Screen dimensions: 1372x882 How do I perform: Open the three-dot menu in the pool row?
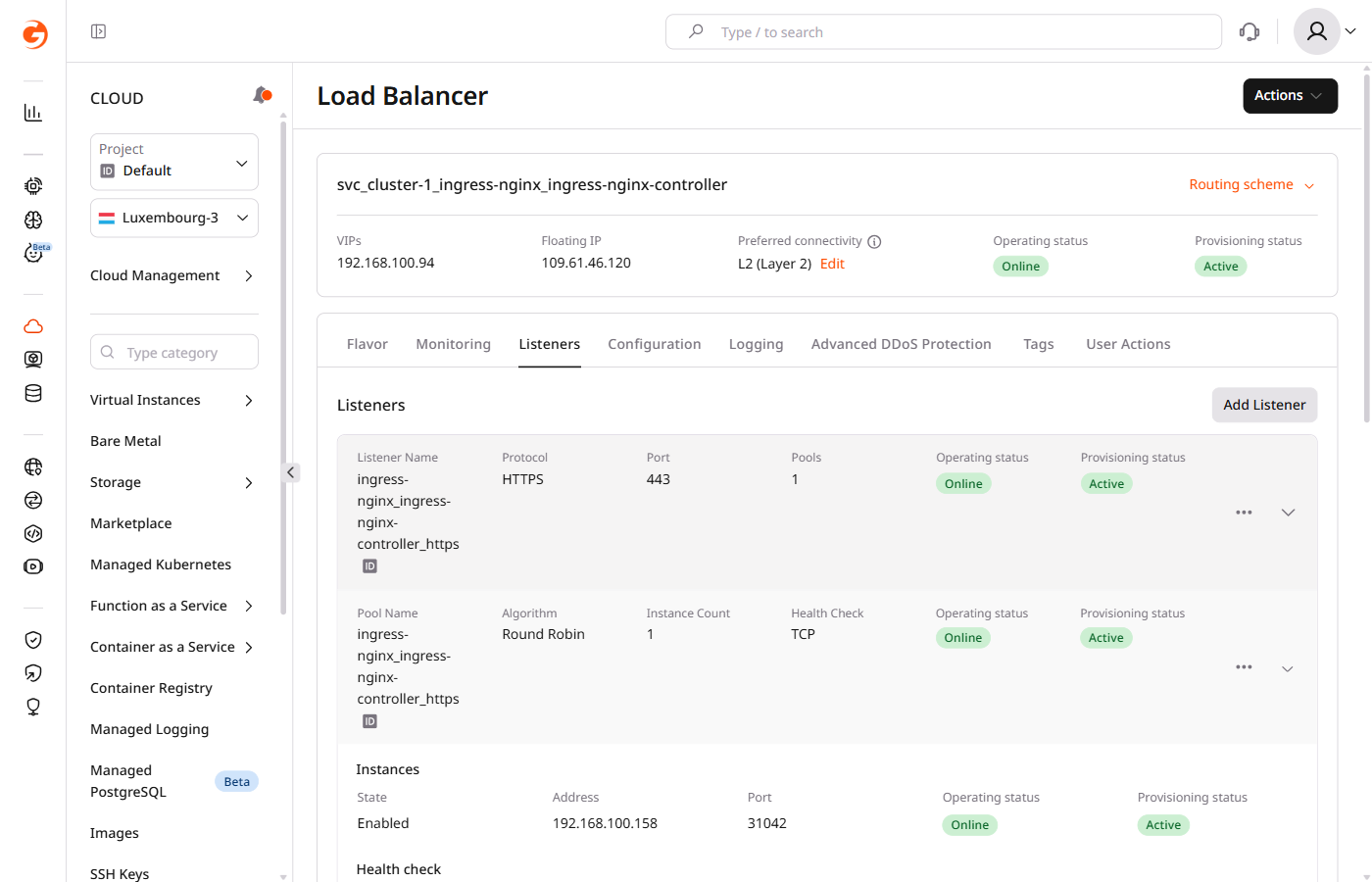[1244, 667]
